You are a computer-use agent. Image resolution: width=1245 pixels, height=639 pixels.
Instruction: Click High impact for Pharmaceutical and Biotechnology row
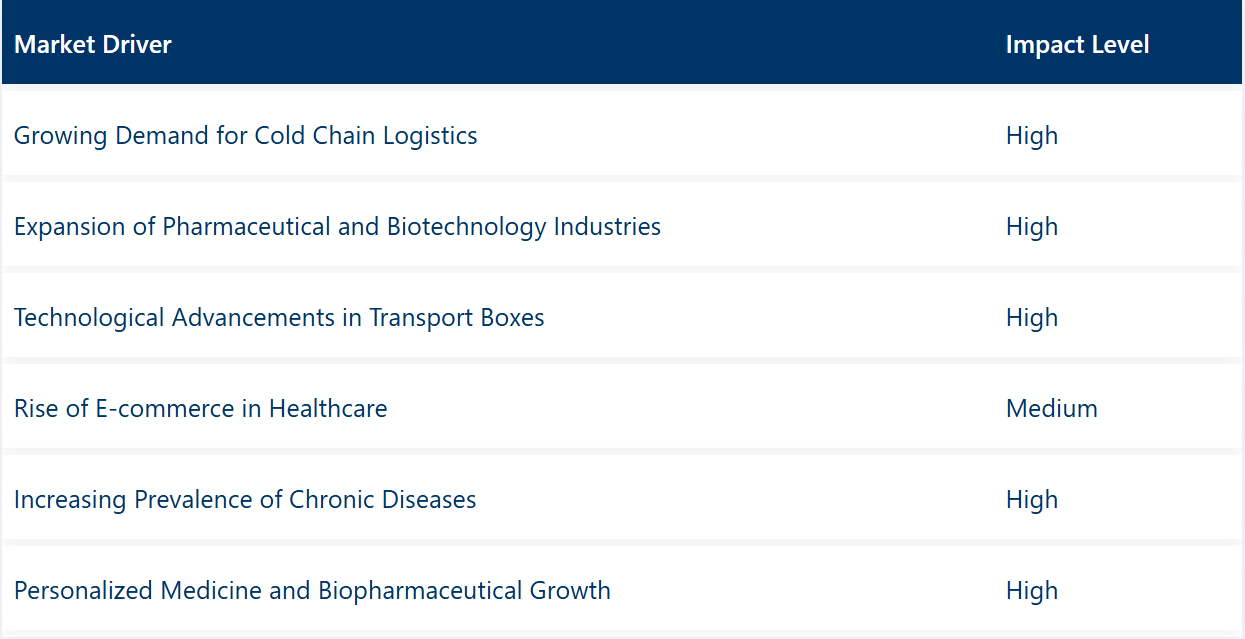coord(1032,227)
